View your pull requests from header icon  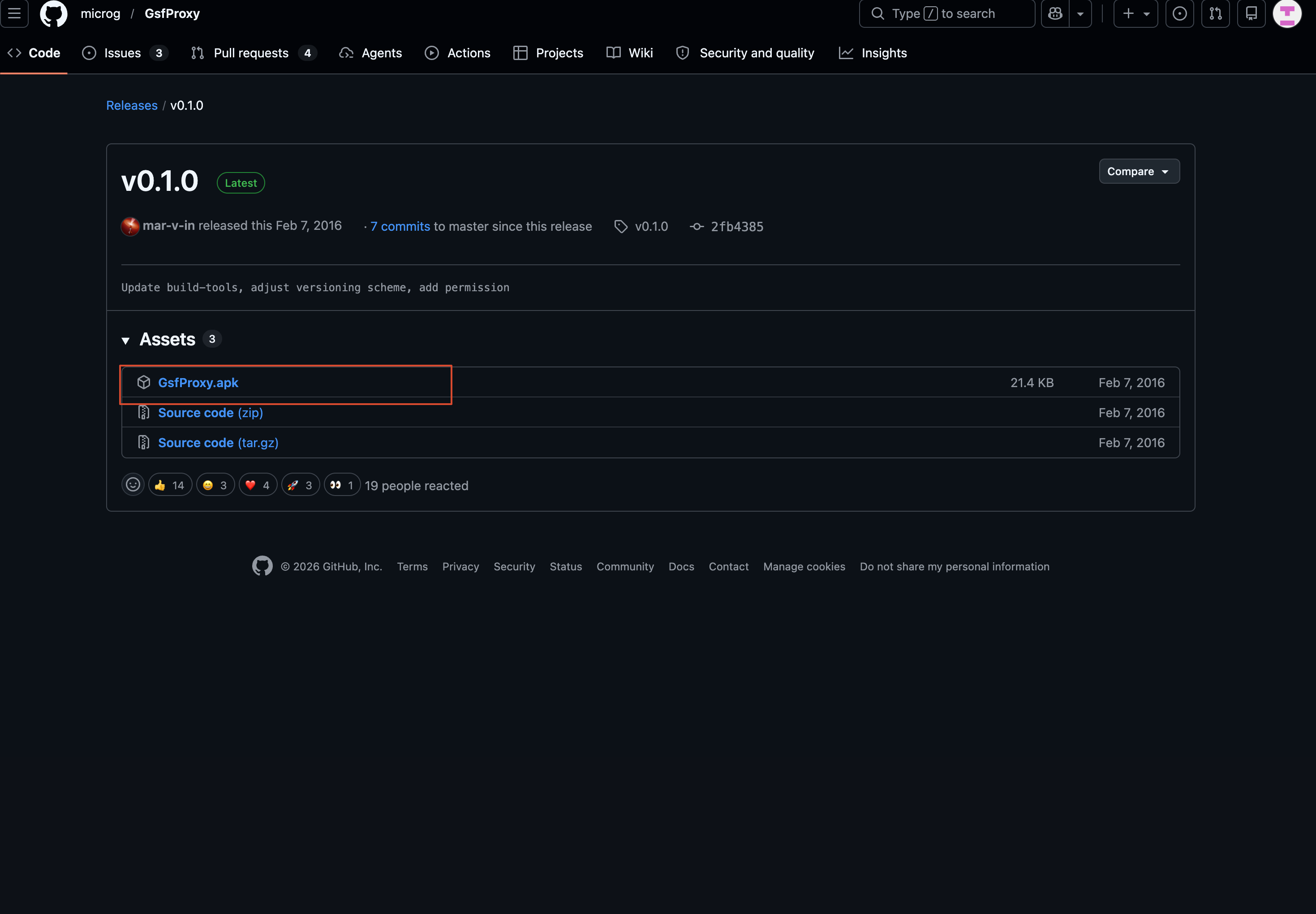tap(1215, 14)
